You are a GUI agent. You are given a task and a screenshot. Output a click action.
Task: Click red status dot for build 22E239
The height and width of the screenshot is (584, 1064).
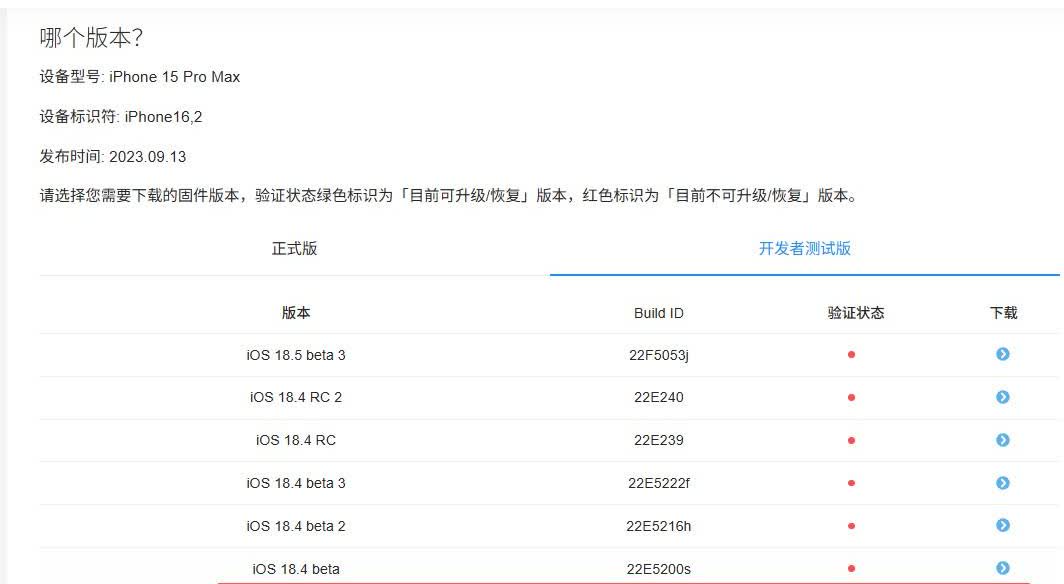tap(851, 440)
